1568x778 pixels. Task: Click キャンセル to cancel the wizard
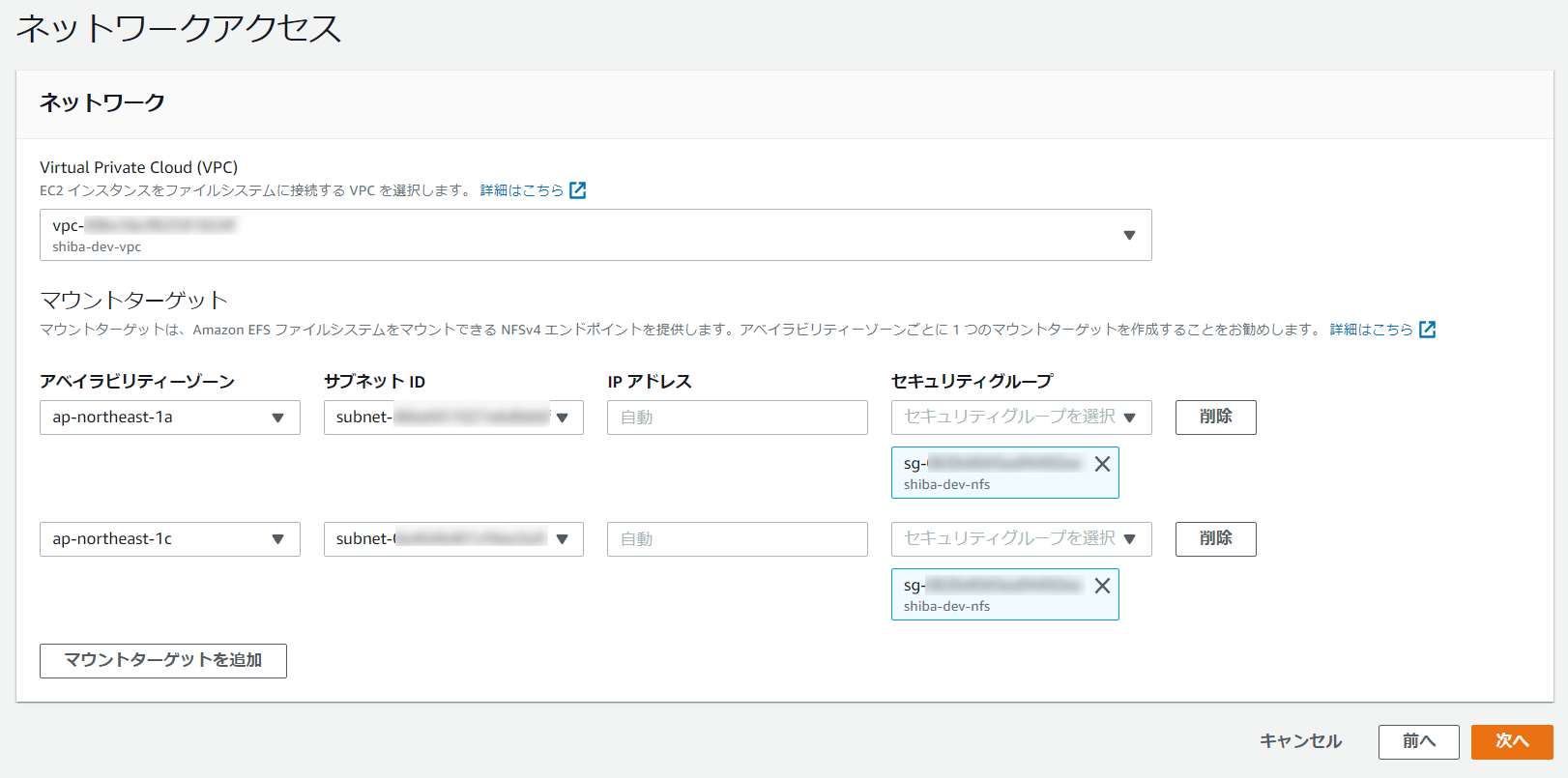tap(1301, 741)
